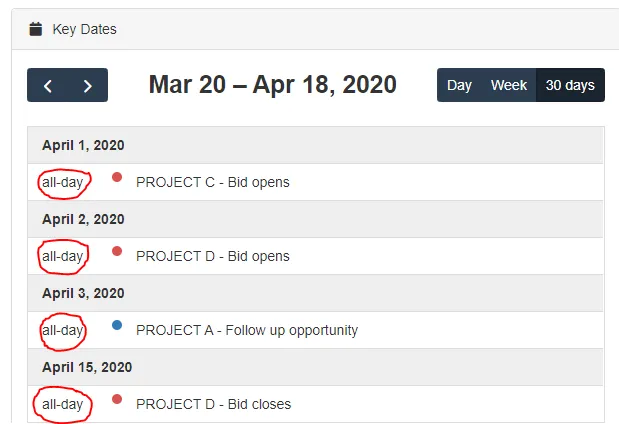Screen dimensions: 619x424
Task: Open PROJECT D - Bid closes event
Action: 213,404
